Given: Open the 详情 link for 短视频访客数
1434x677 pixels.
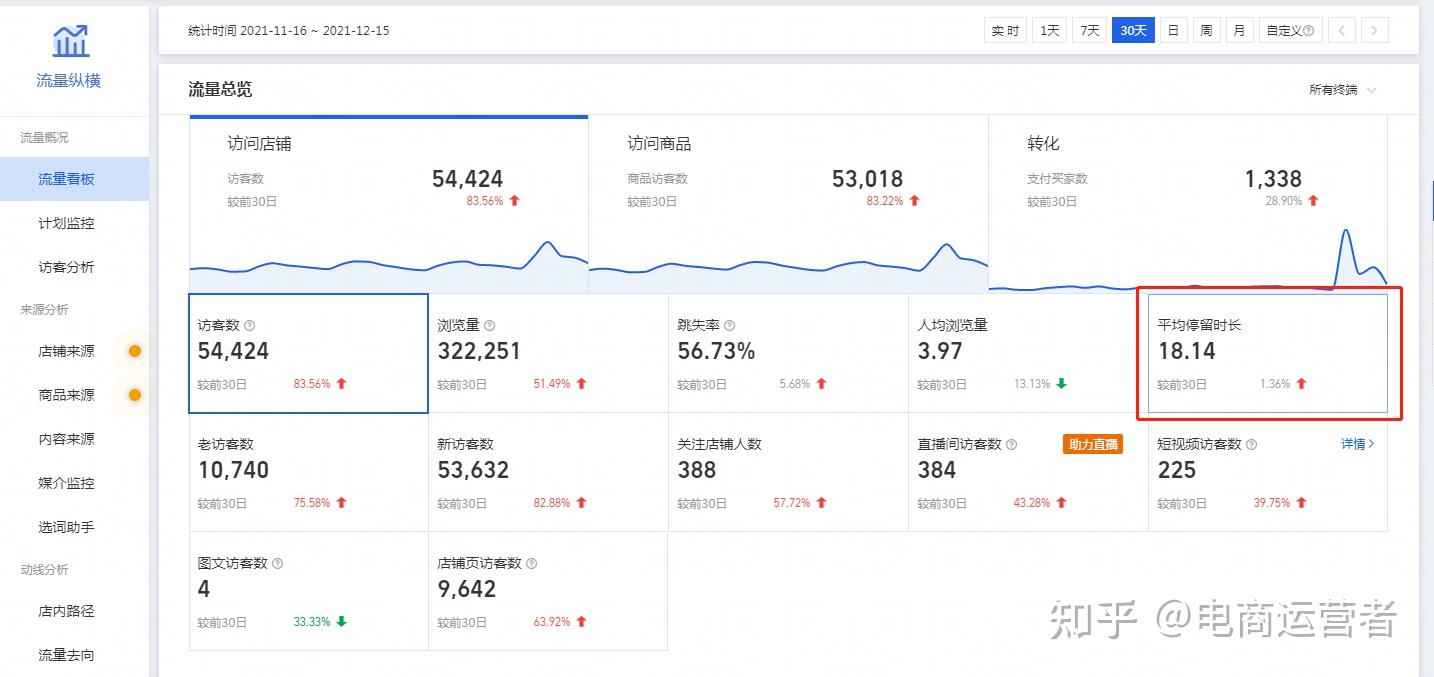Looking at the screenshot, I should coord(1358,444).
